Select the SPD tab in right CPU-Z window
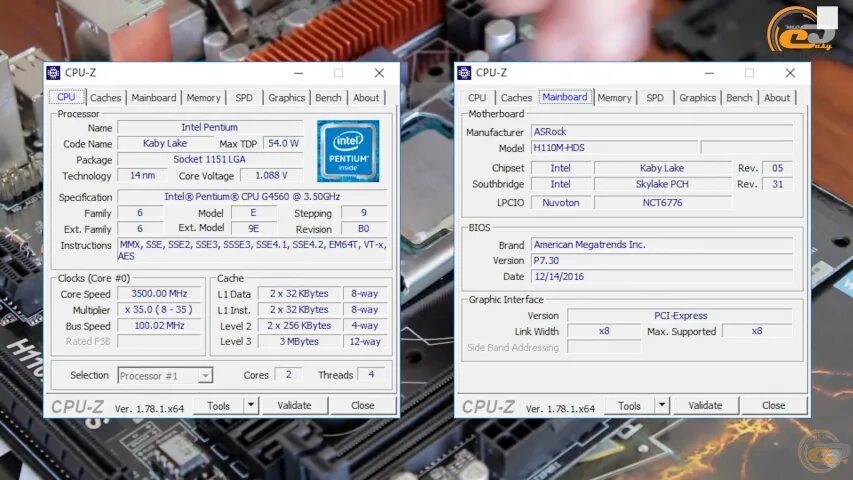Viewport: 853px width, 480px height. [x=655, y=97]
